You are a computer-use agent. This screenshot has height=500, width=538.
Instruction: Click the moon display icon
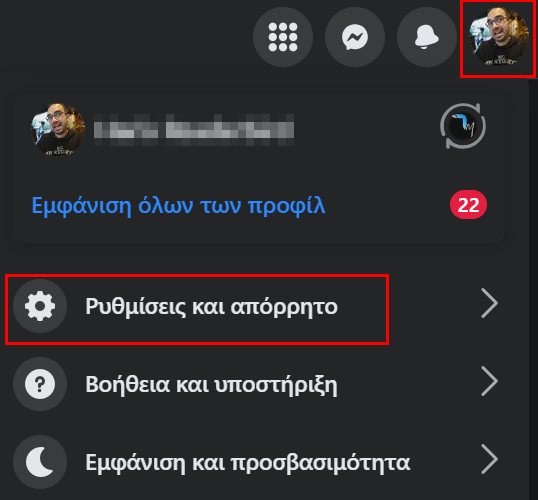40,462
